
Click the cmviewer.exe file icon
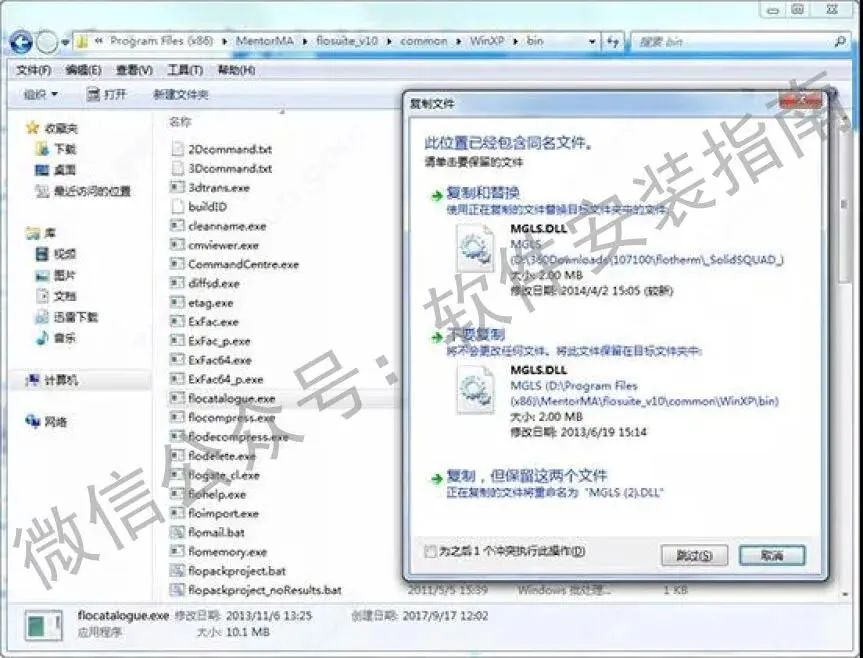(x=177, y=245)
